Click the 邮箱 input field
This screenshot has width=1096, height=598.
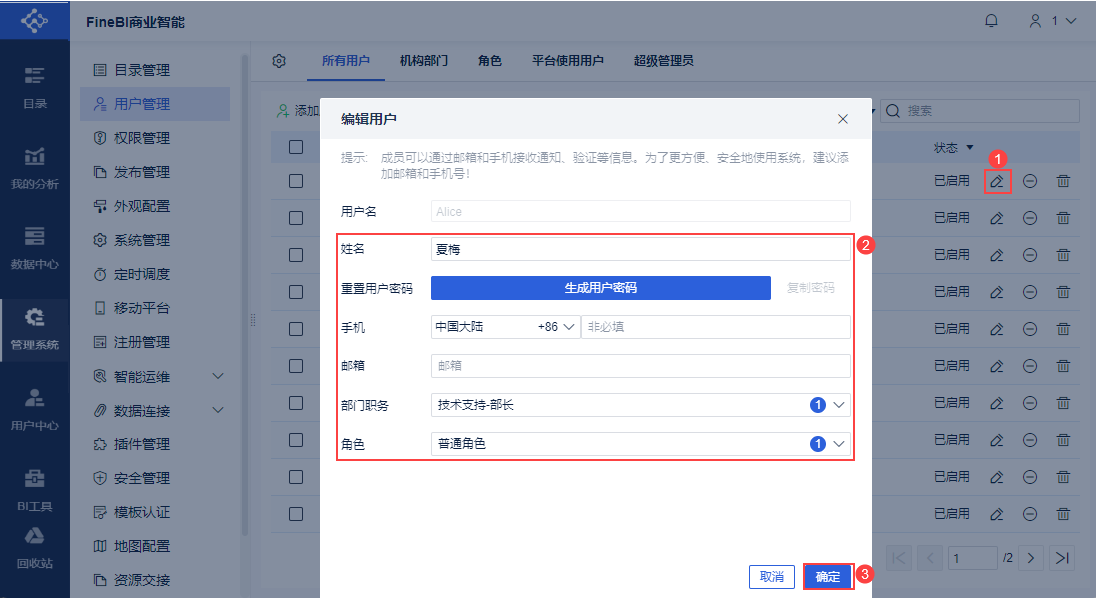(641, 365)
